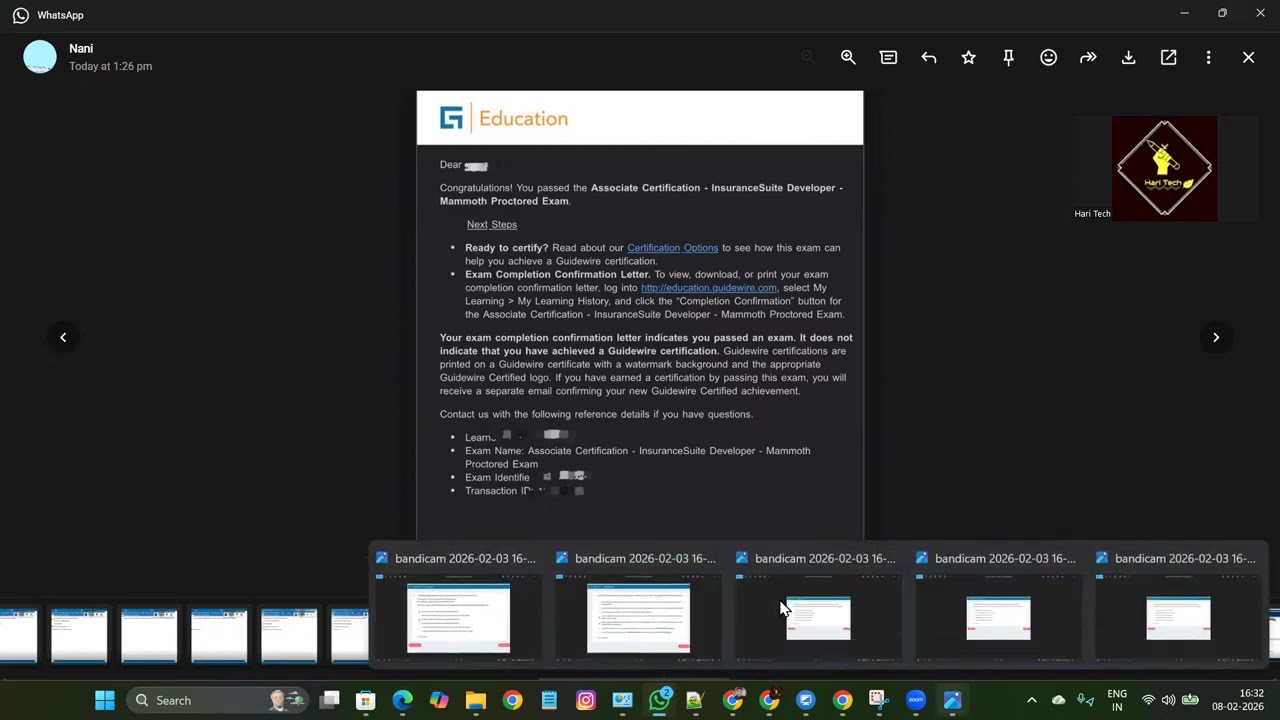Open Instagram from the taskbar
The image size is (1280, 720).
pyautogui.click(x=586, y=700)
